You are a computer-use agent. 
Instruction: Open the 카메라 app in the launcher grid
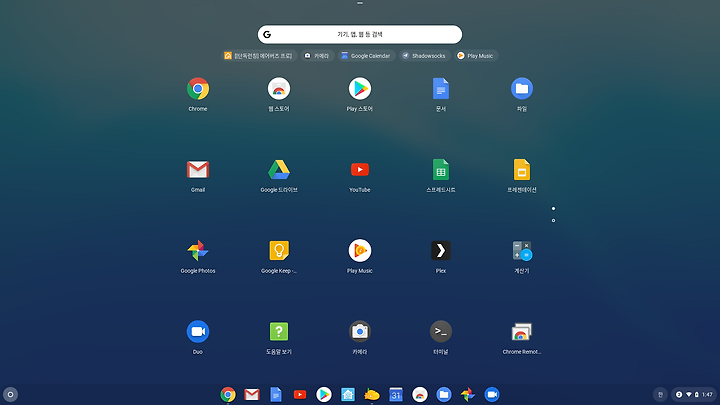tap(360, 332)
